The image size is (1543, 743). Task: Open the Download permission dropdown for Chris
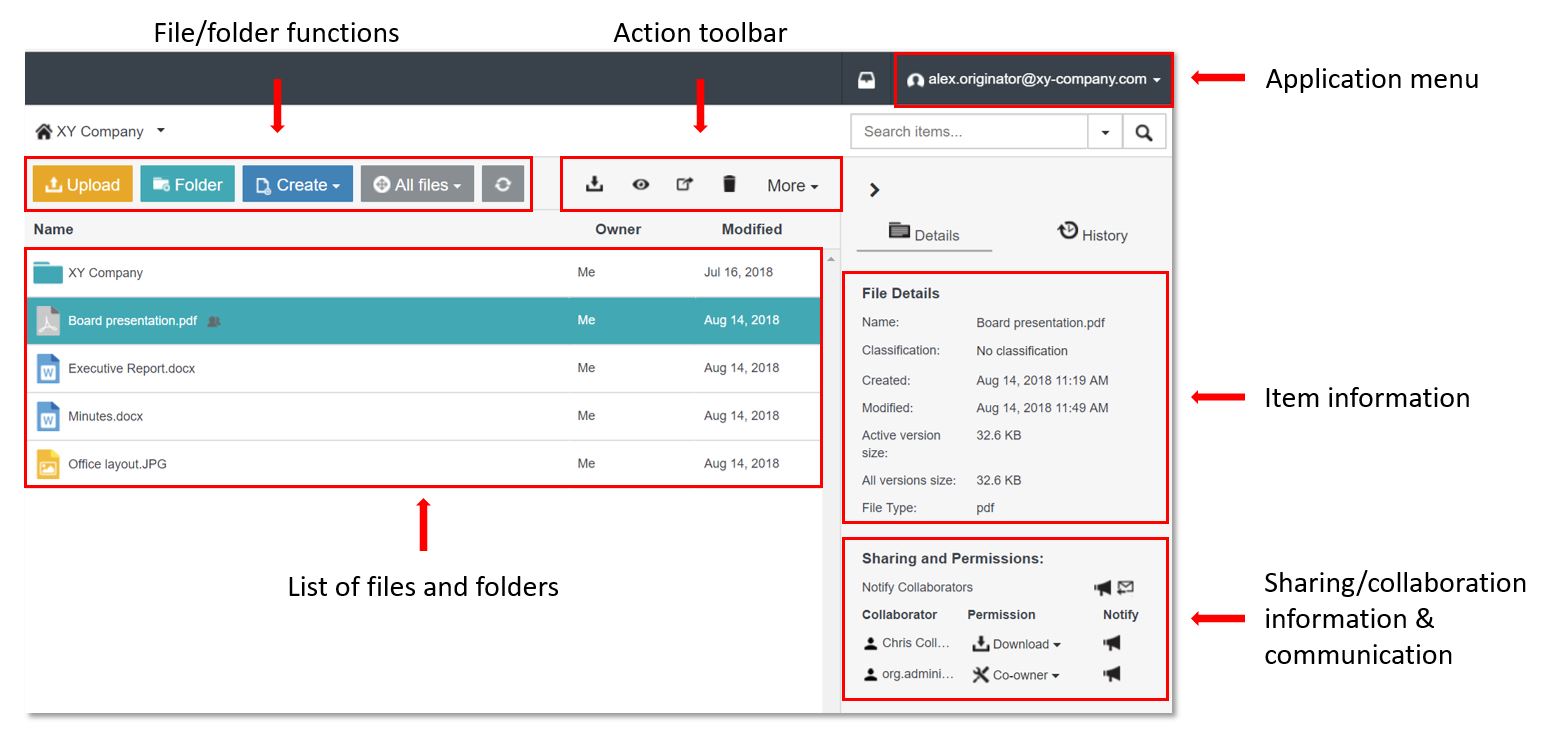click(x=1017, y=644)
